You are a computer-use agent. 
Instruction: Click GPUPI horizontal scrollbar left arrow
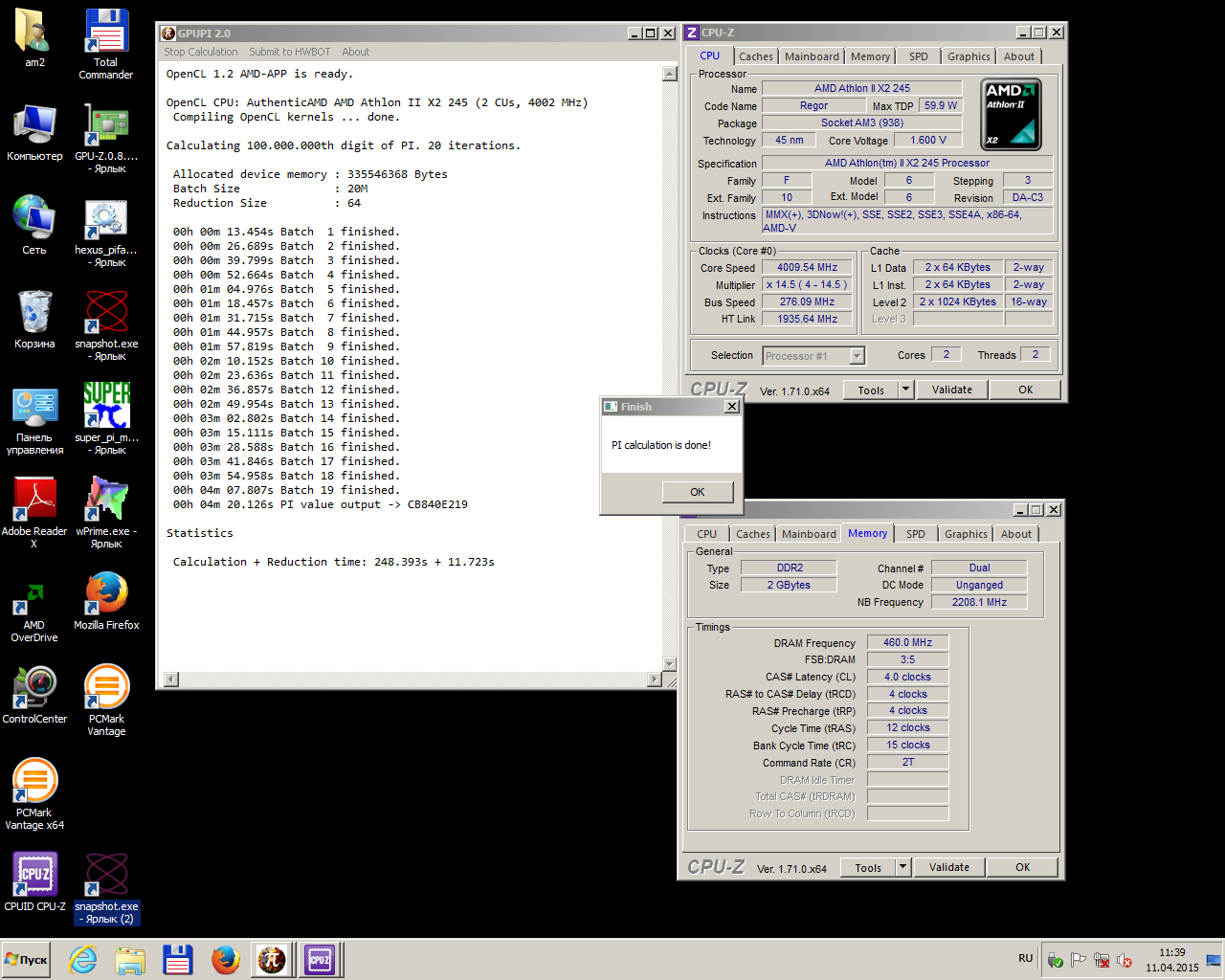[x=170, y=679]
